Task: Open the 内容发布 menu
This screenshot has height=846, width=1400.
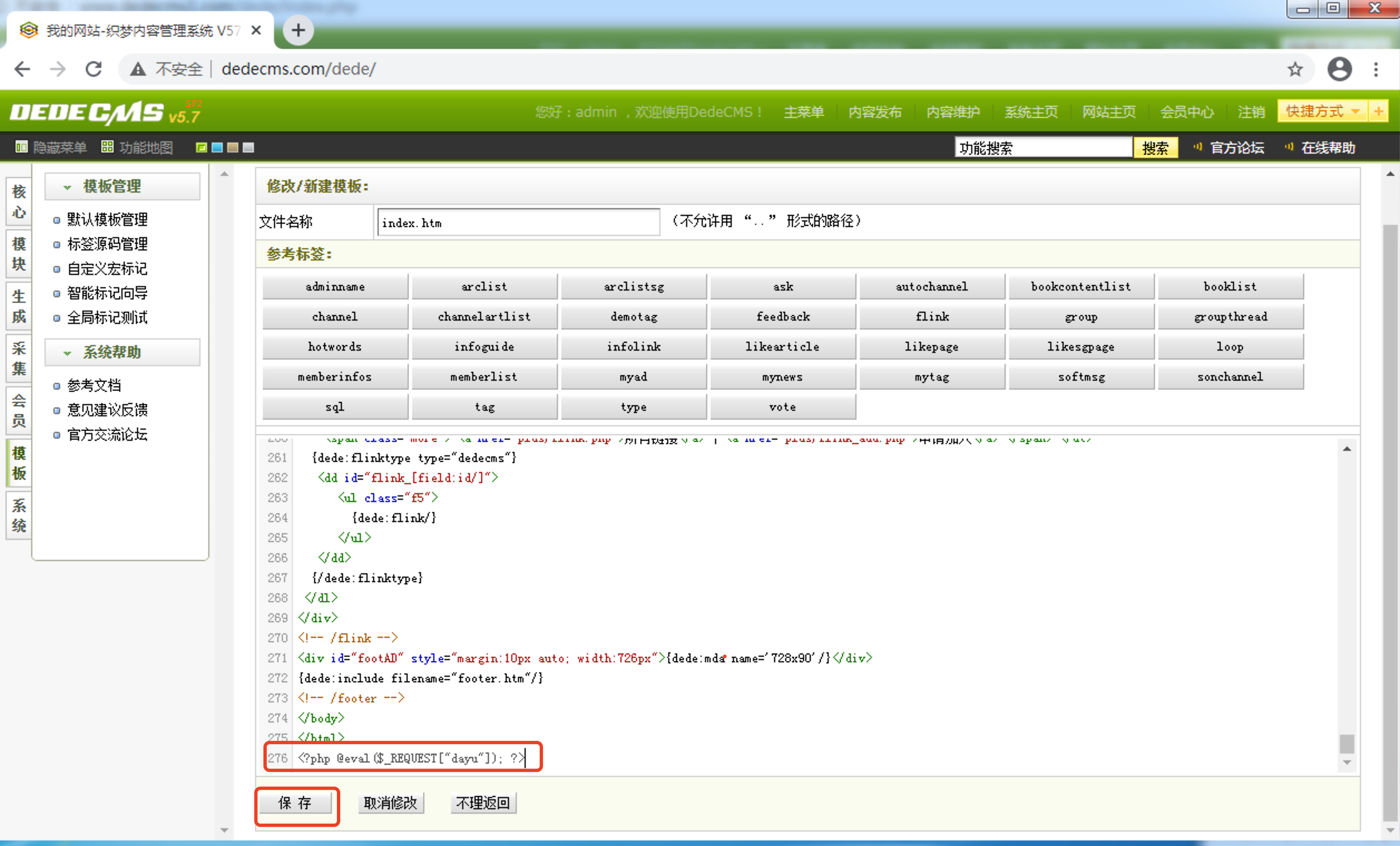Action: coord(874,112)
